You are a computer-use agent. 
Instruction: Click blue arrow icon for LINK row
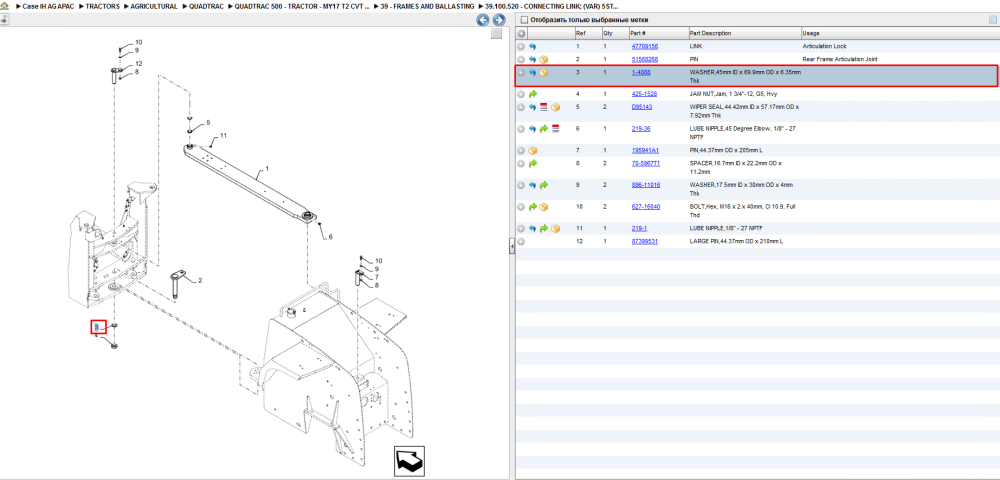tap(533, 47)
